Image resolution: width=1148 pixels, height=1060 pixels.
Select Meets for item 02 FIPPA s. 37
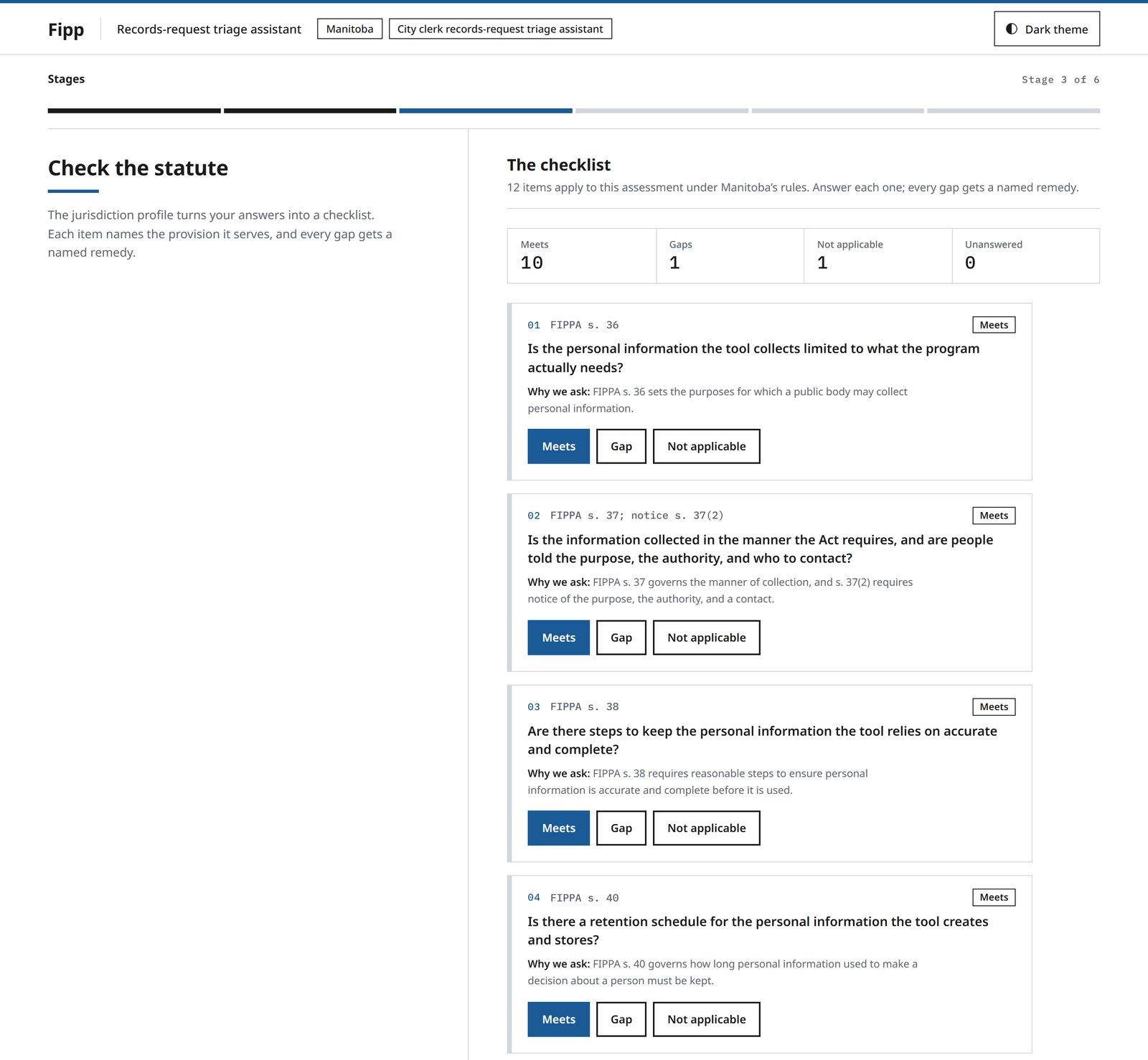point(558,638)
